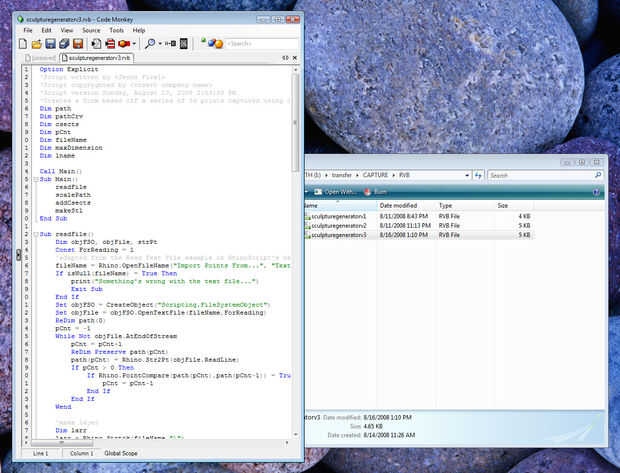Viewport: 620px width, 473px height.
Task: Click the Open folder toolbar icon
Action: [37, 44]
